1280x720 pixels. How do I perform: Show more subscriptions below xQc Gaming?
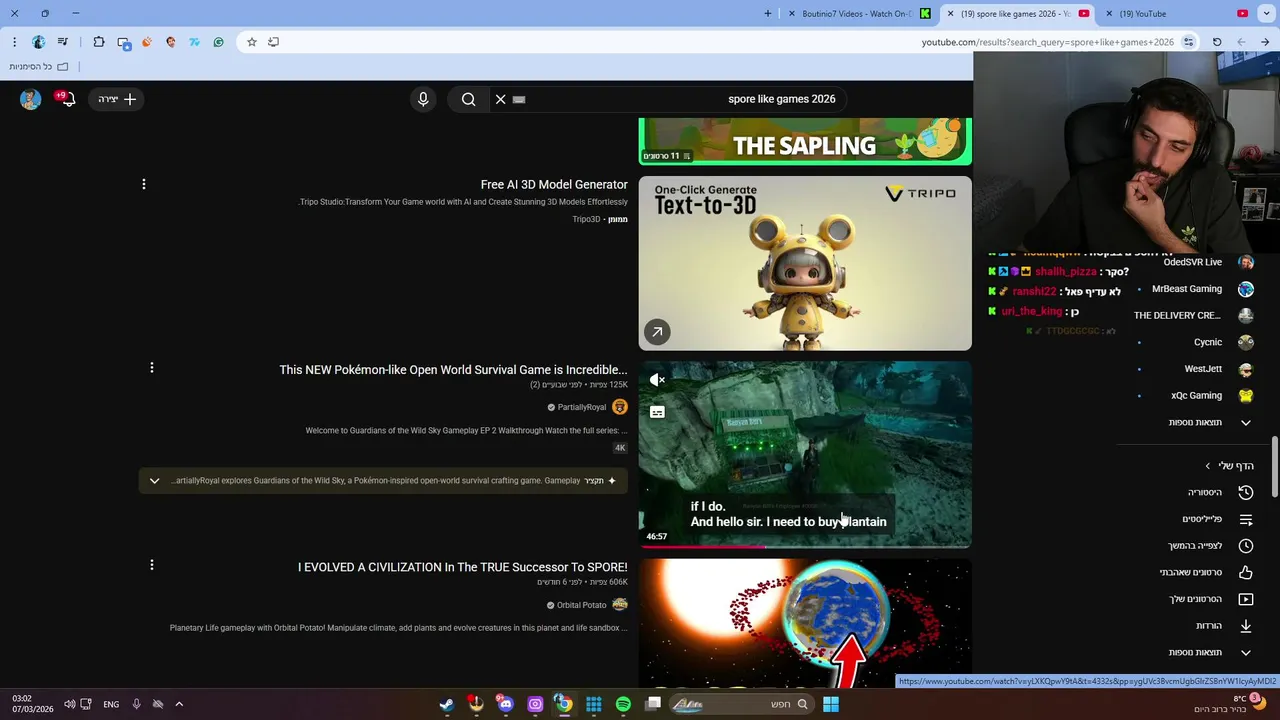pos(1210,423)
